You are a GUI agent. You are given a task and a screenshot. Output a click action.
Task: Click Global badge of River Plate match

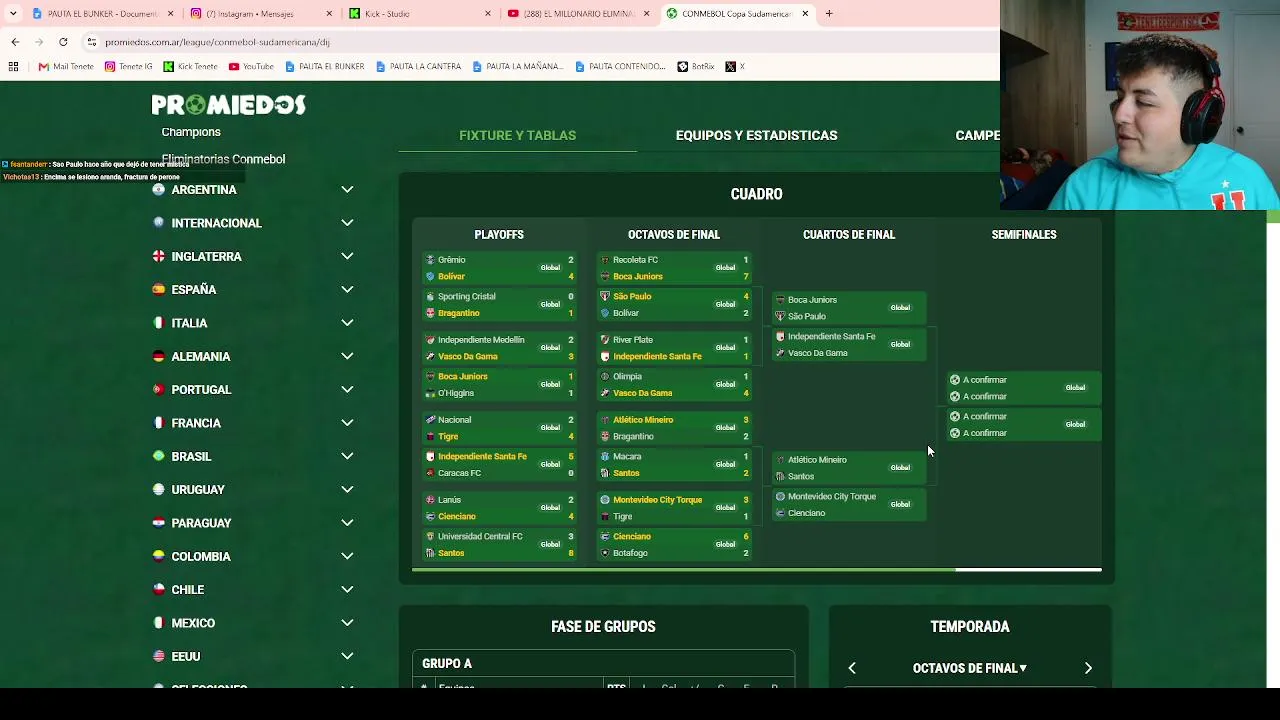(725, 348)
